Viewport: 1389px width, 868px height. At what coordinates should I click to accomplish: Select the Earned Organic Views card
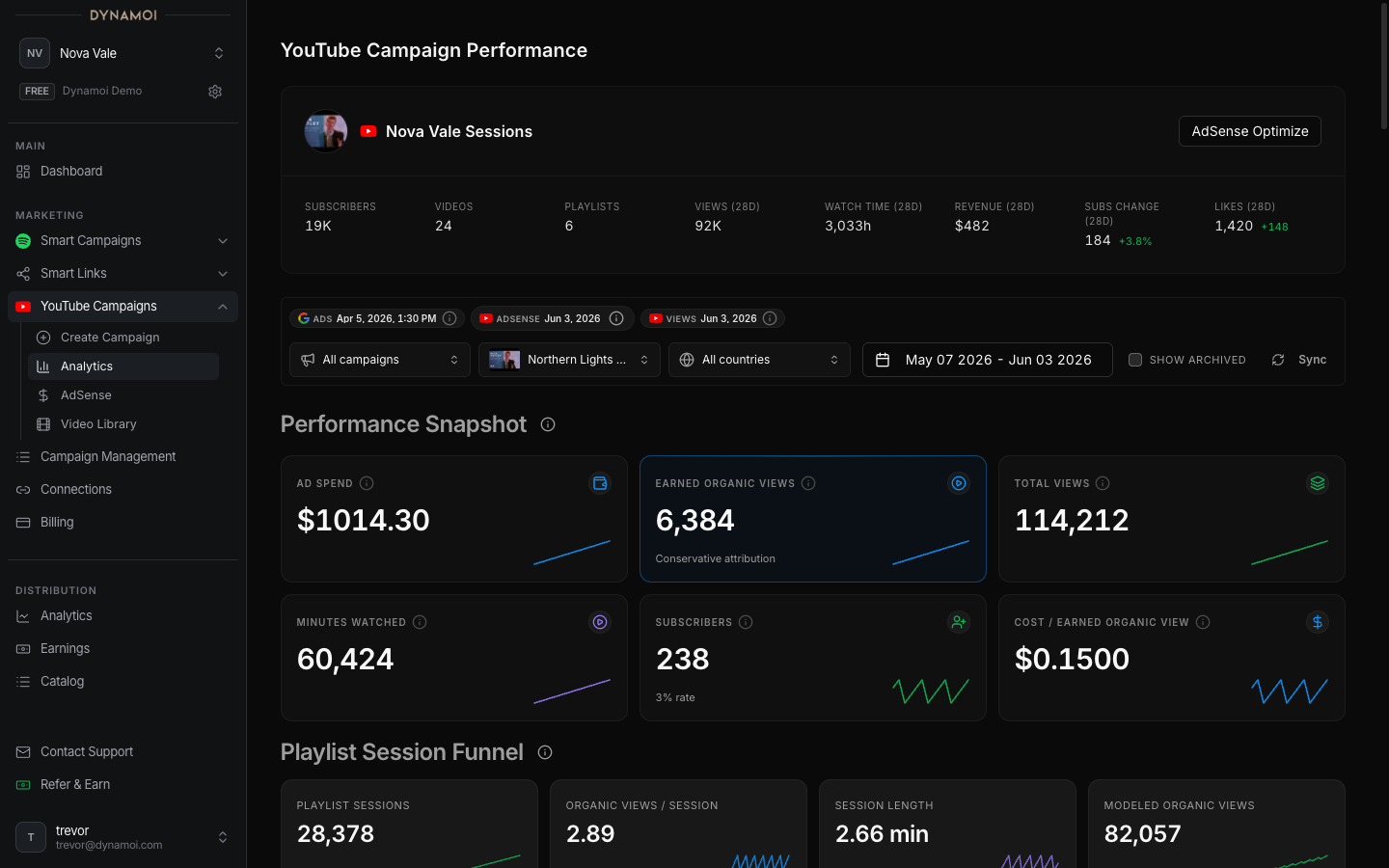point(813,519)
